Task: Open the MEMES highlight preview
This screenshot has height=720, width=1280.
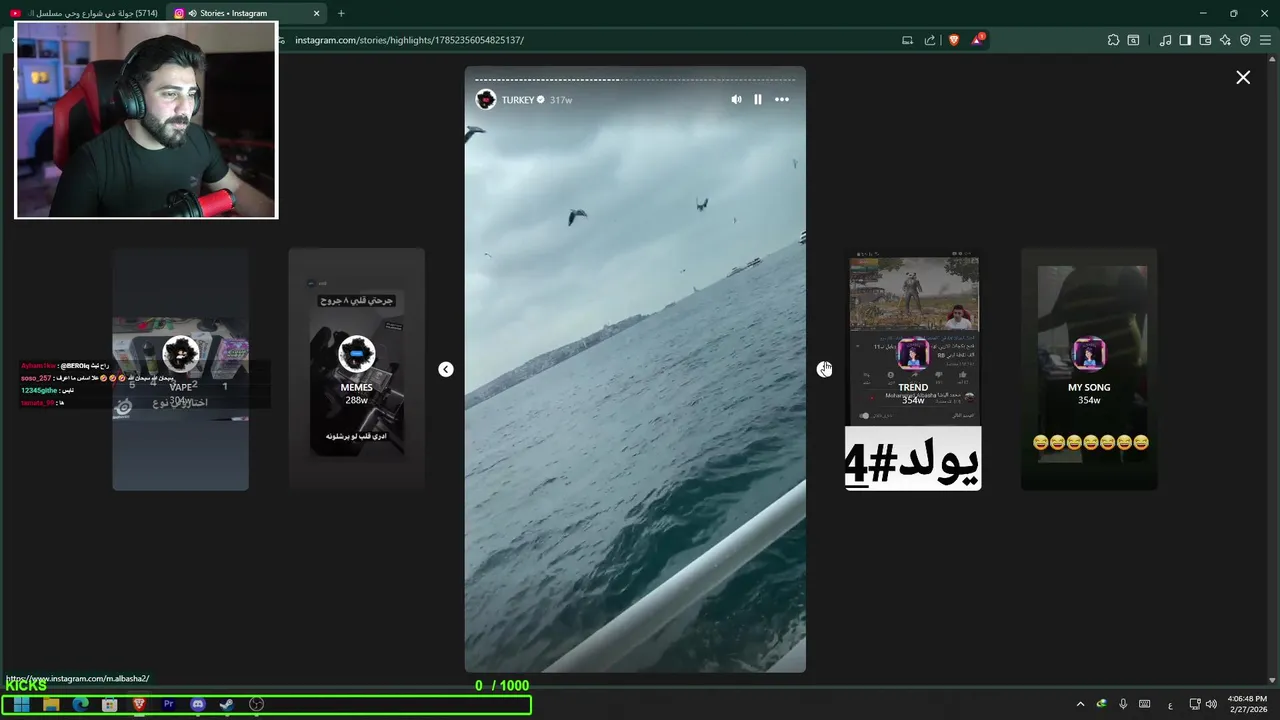Action: 357,369
